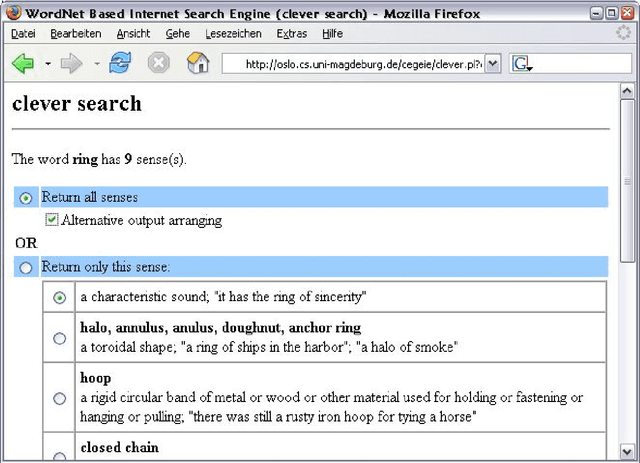Open the Back button history dropdown arrow
Image resolution: width=640 pixels, height=463 pixels.
[47, 64]
